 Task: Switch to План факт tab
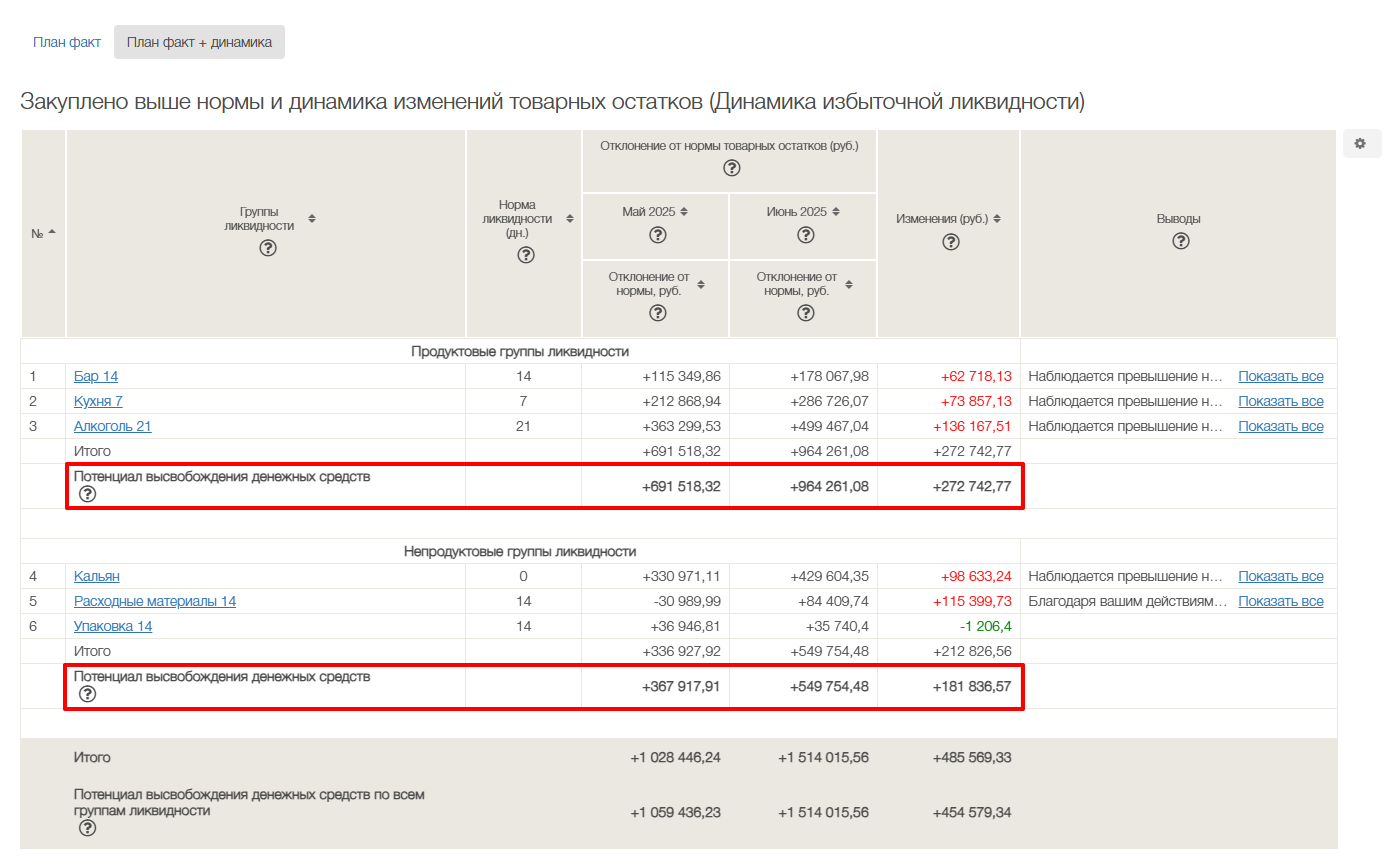pos(67,42)
